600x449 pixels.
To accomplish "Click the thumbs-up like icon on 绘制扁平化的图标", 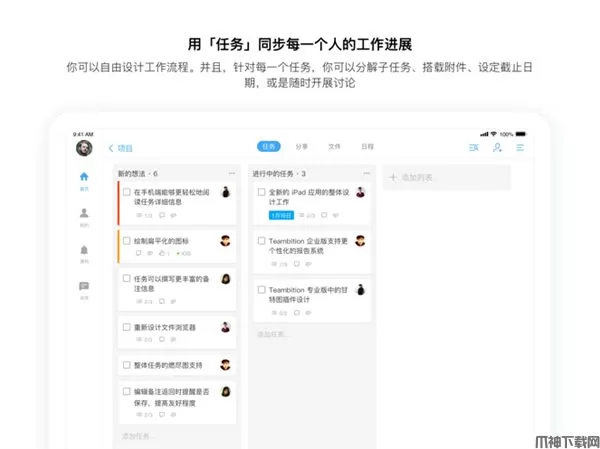I will click(162, 253).
